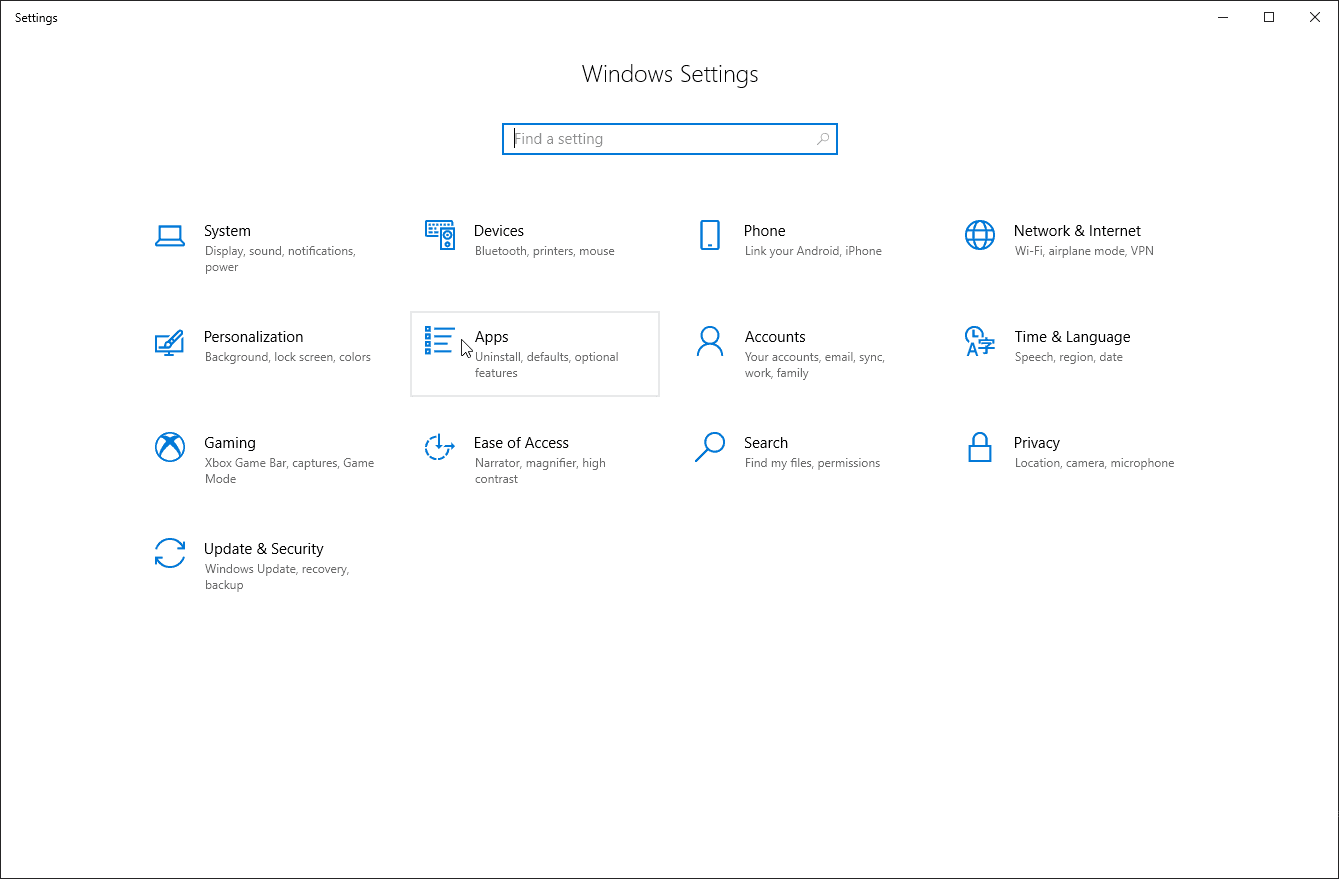This screenshot has width=1339, height=879.
Task: Click the Network & Internet globe icon
Action: pos(980,235)
